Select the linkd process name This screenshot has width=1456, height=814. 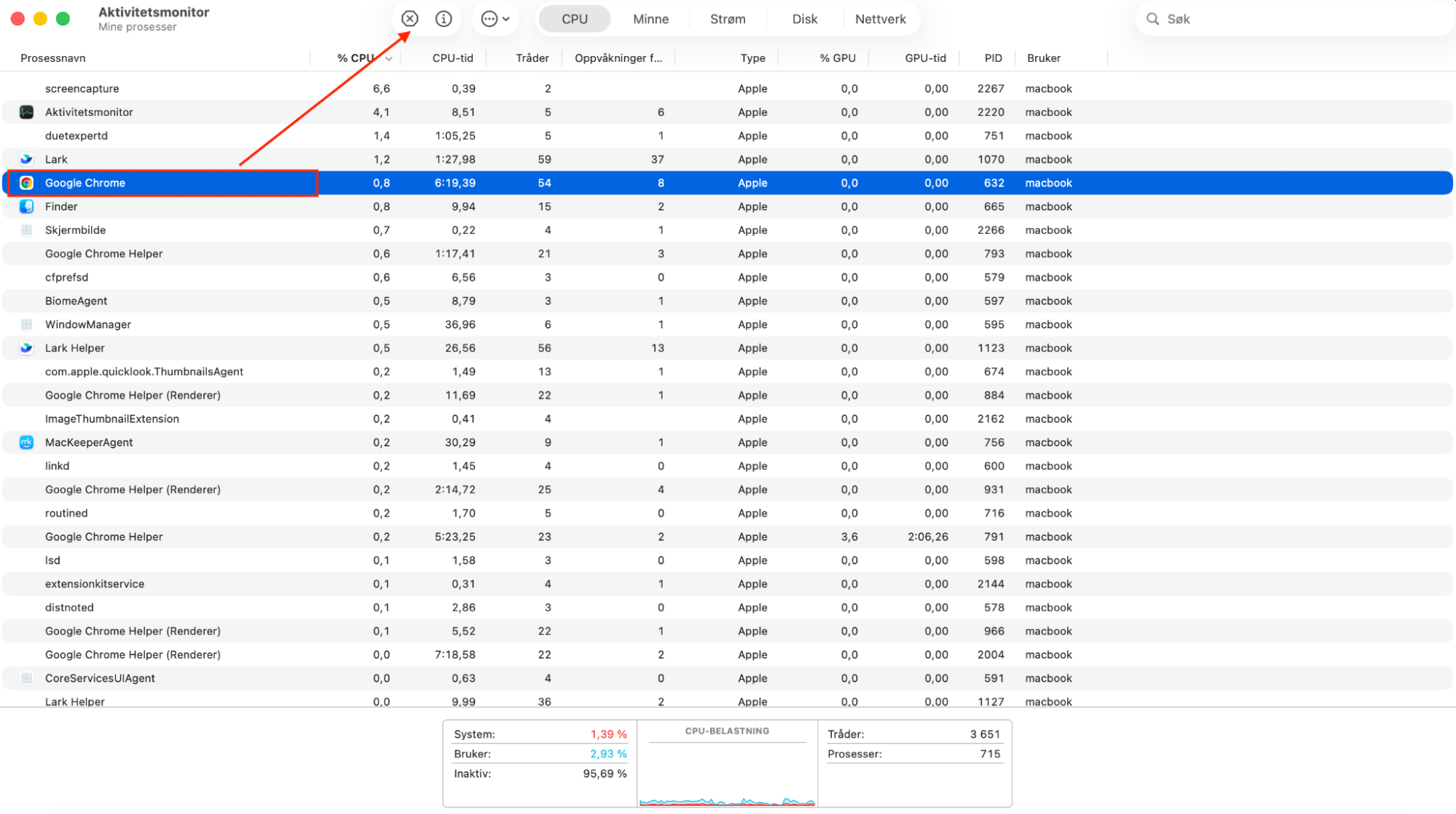point(57,466)
